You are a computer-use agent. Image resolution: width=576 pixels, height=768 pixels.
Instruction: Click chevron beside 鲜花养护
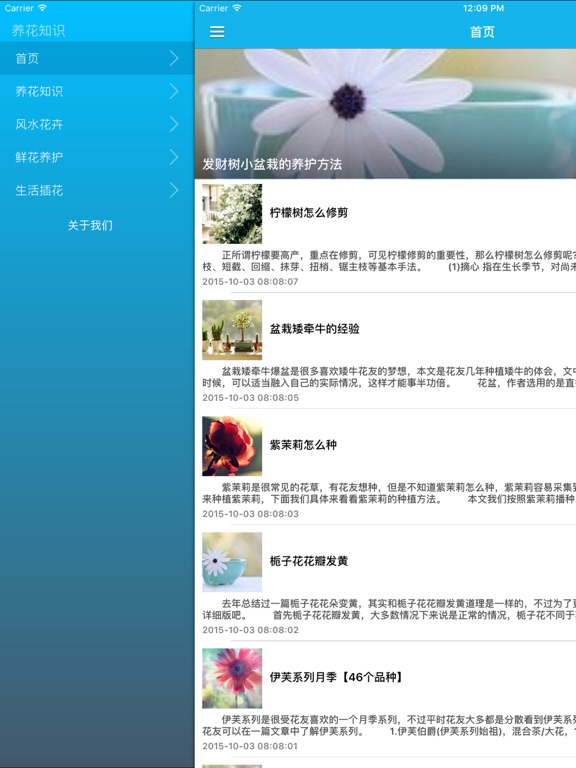[174, 157]
